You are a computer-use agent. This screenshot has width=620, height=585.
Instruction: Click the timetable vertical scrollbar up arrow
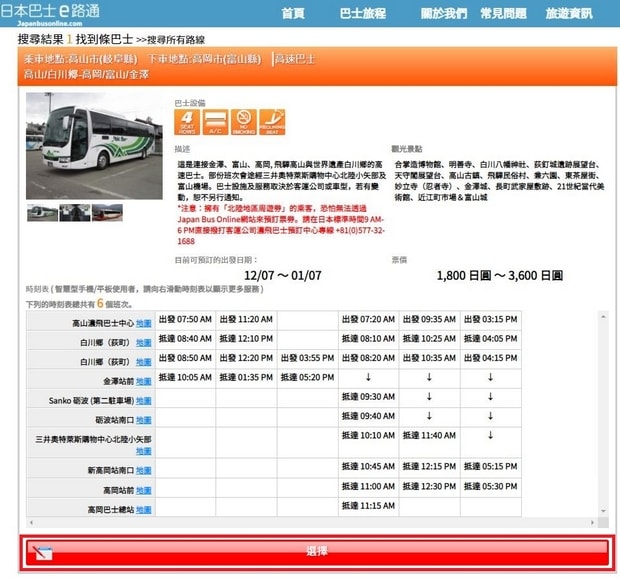(x=603, y=317)
